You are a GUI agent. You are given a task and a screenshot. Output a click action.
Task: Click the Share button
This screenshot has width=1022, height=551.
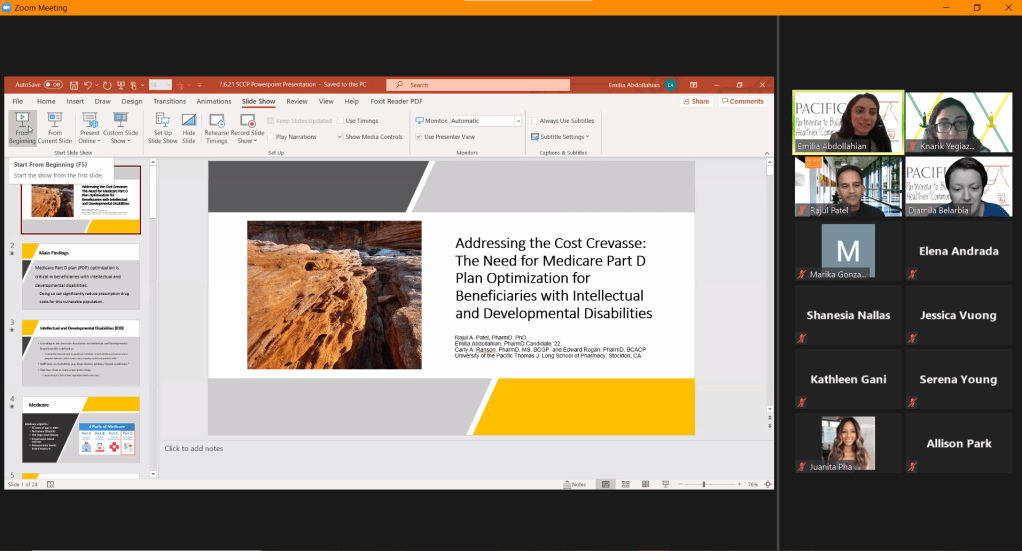point(696,101)
